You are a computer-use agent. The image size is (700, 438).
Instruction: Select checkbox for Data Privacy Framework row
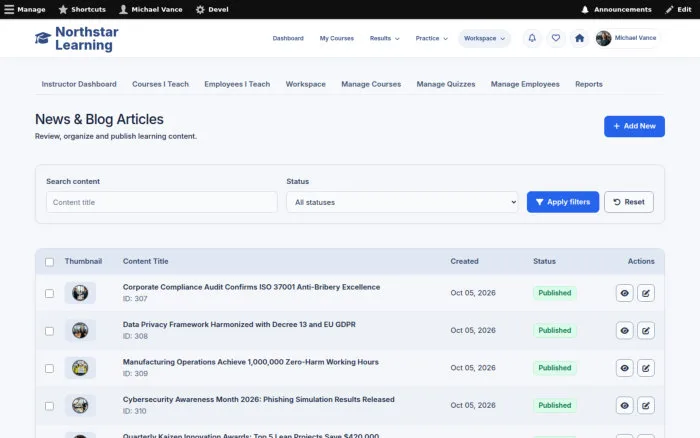pyautogui.click(x=50, y=331)
